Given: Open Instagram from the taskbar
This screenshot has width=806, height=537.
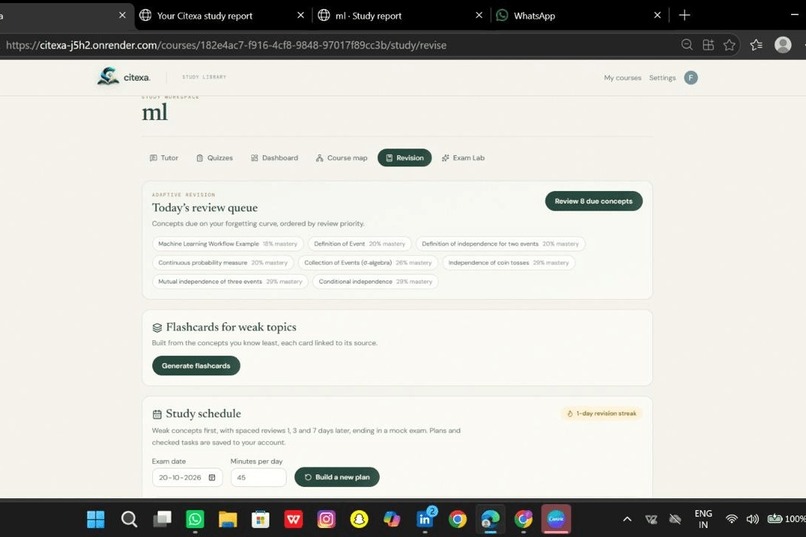Looking at the screenshot, I should tap(326, 519).
